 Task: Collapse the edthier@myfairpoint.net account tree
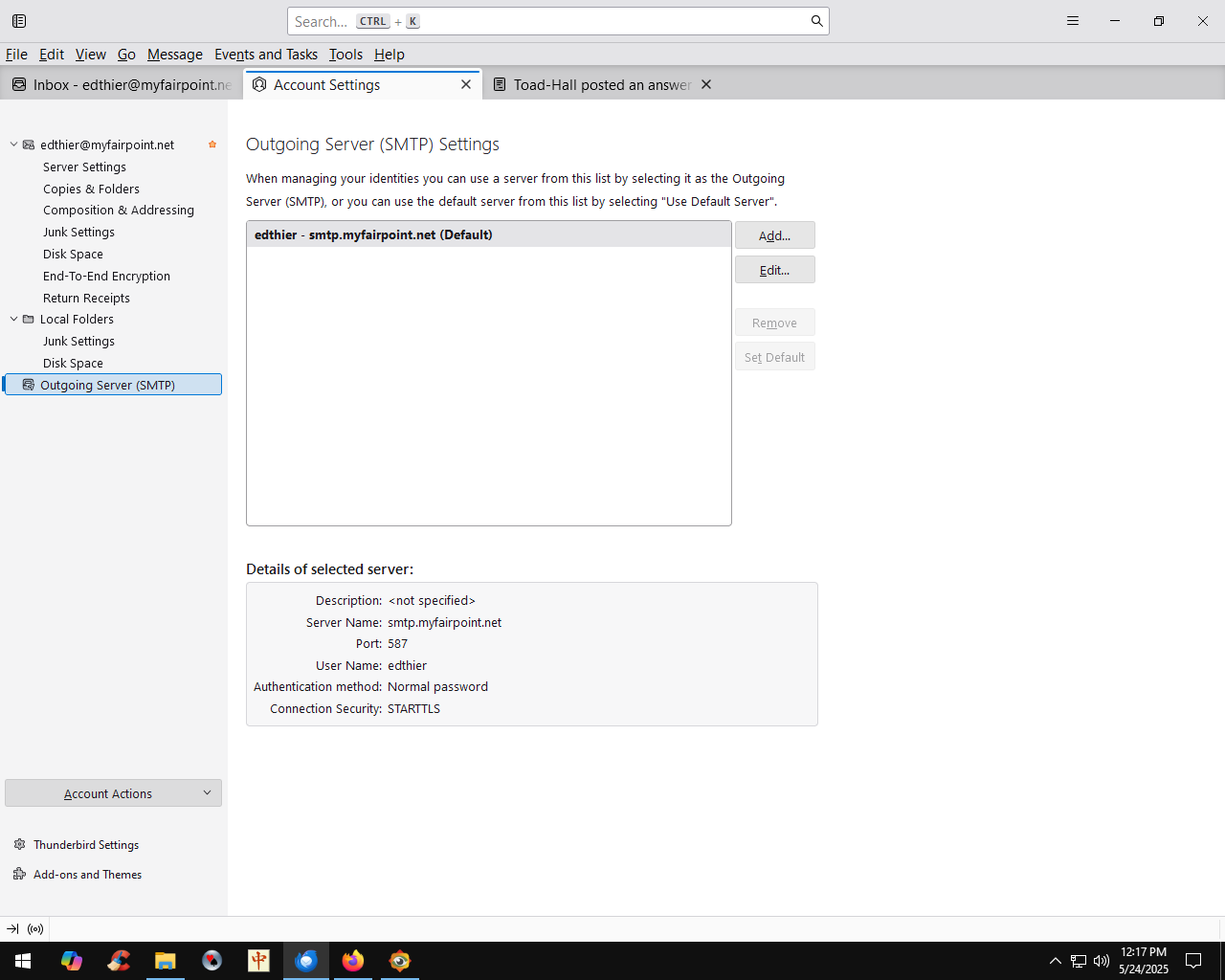(x=13, y=145)
